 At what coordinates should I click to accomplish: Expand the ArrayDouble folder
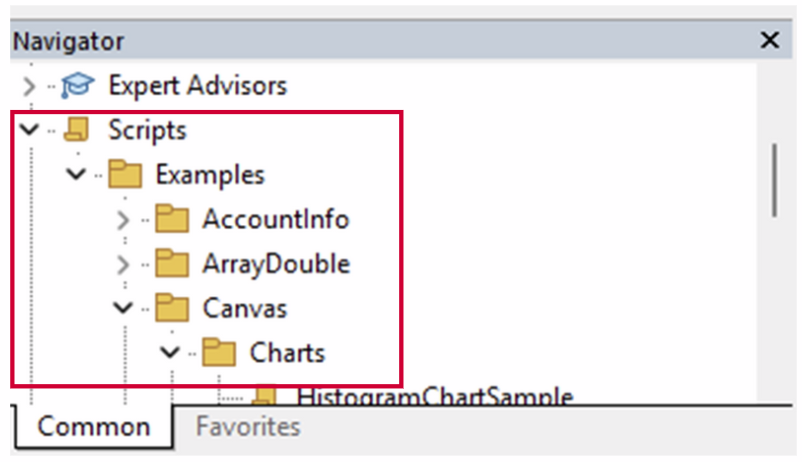(123, 264)
